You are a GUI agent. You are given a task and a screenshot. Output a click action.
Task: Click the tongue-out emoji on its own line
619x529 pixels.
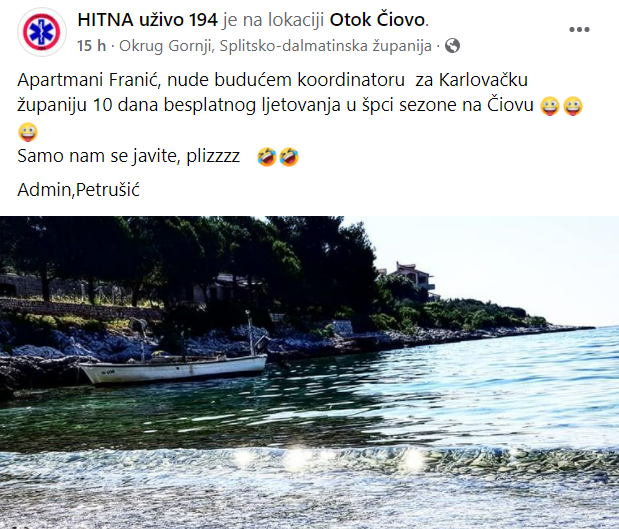[x=28, y=132]
